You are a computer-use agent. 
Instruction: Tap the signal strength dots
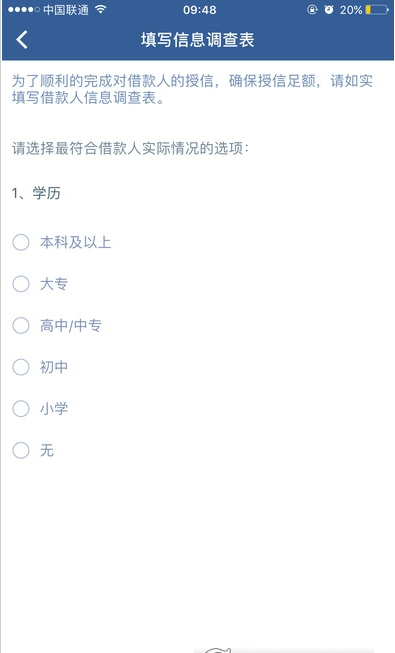coord(24,10)
